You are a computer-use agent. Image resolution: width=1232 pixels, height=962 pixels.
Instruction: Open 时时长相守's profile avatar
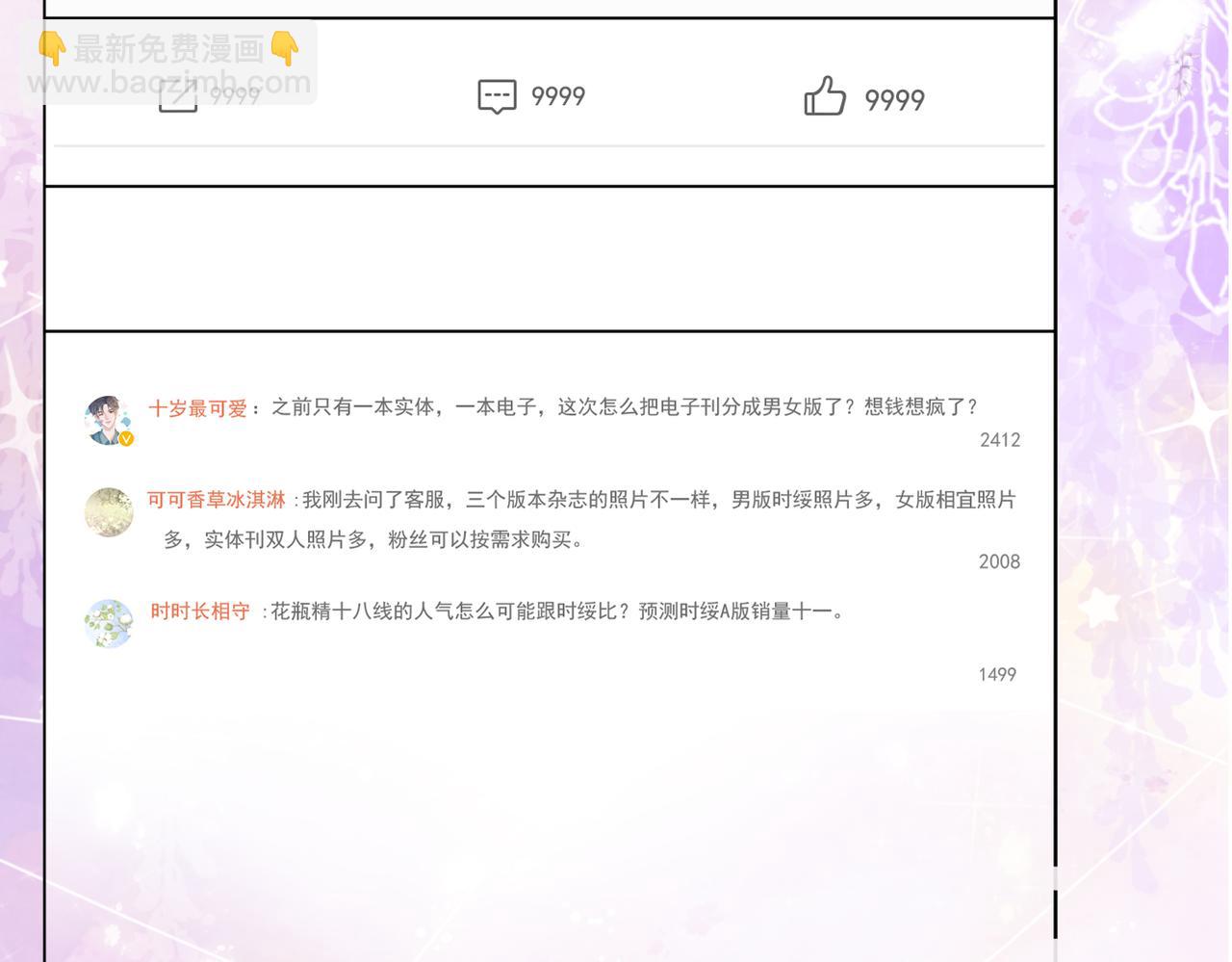(x=108, y=623)
